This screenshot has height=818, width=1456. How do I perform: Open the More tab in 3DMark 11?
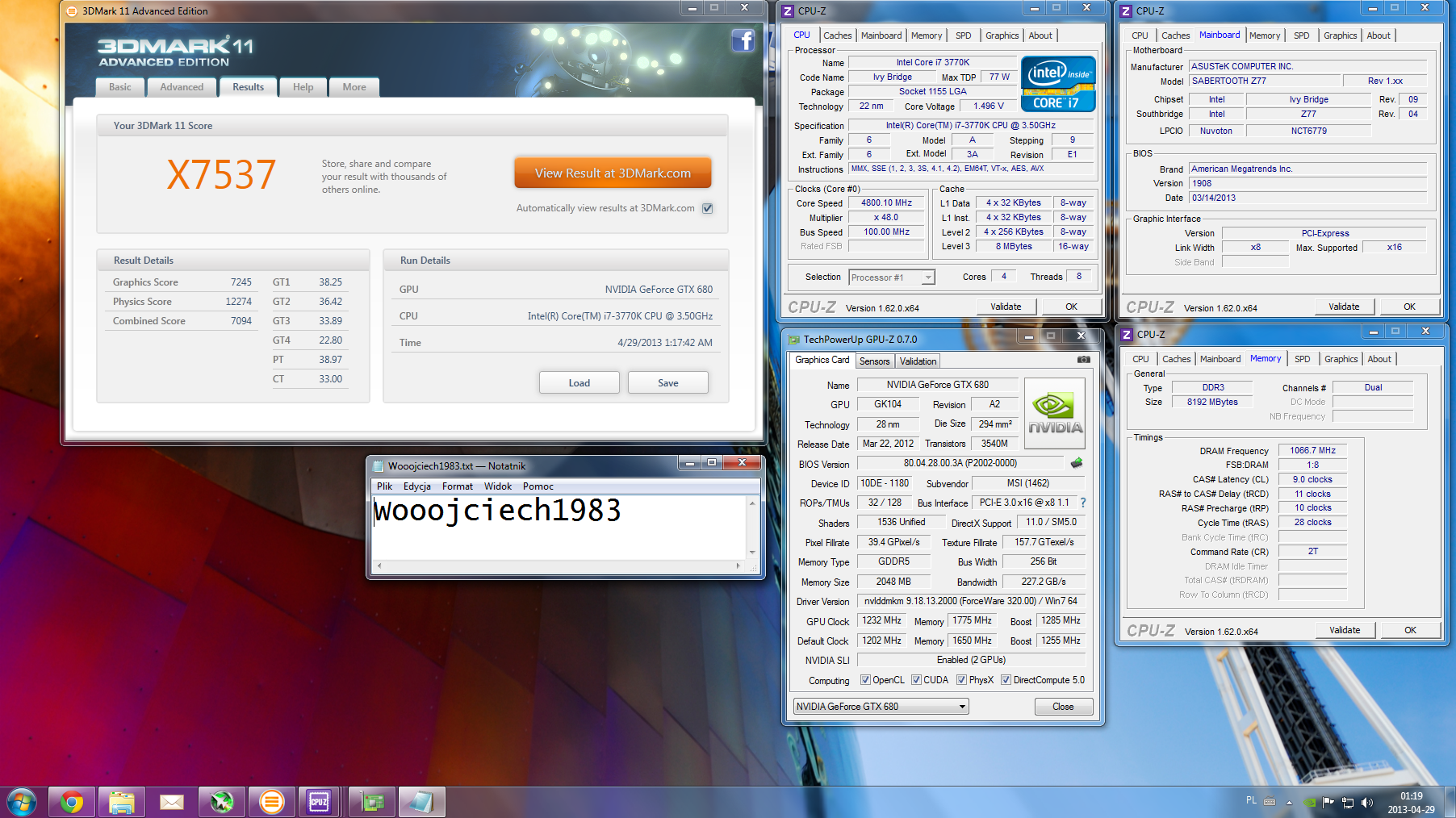click(354, 87)
